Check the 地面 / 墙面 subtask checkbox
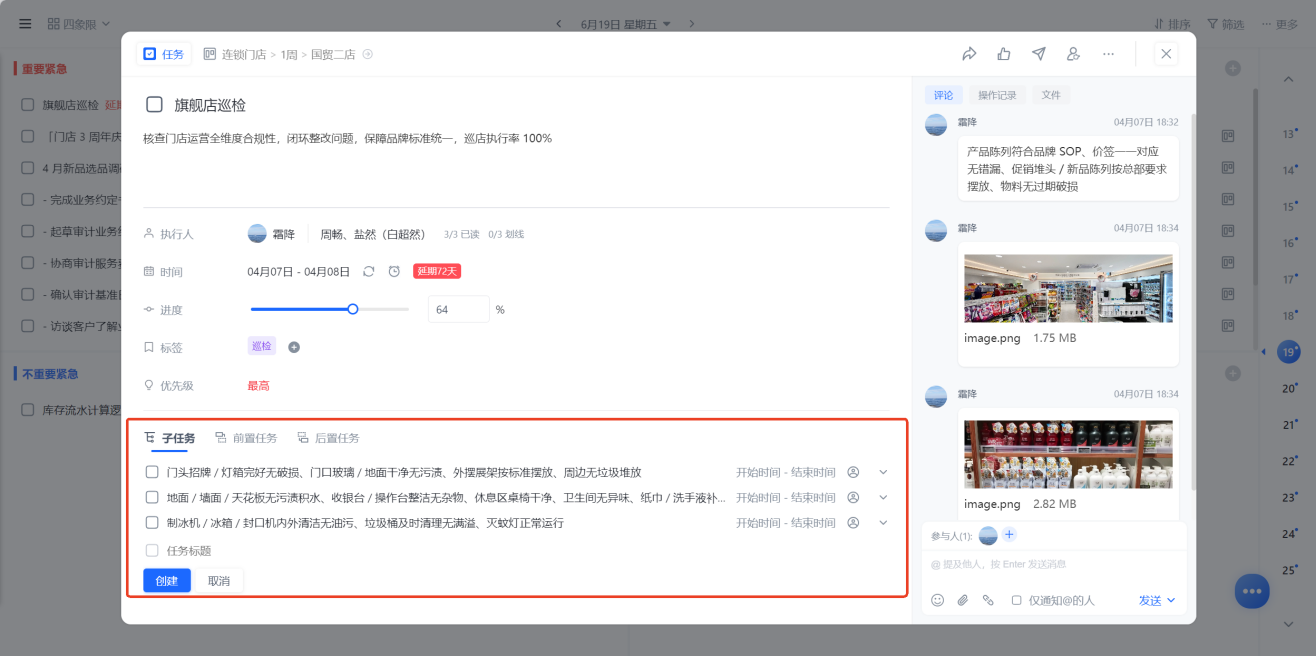The image size is (1316, 656). click(152, 497)
